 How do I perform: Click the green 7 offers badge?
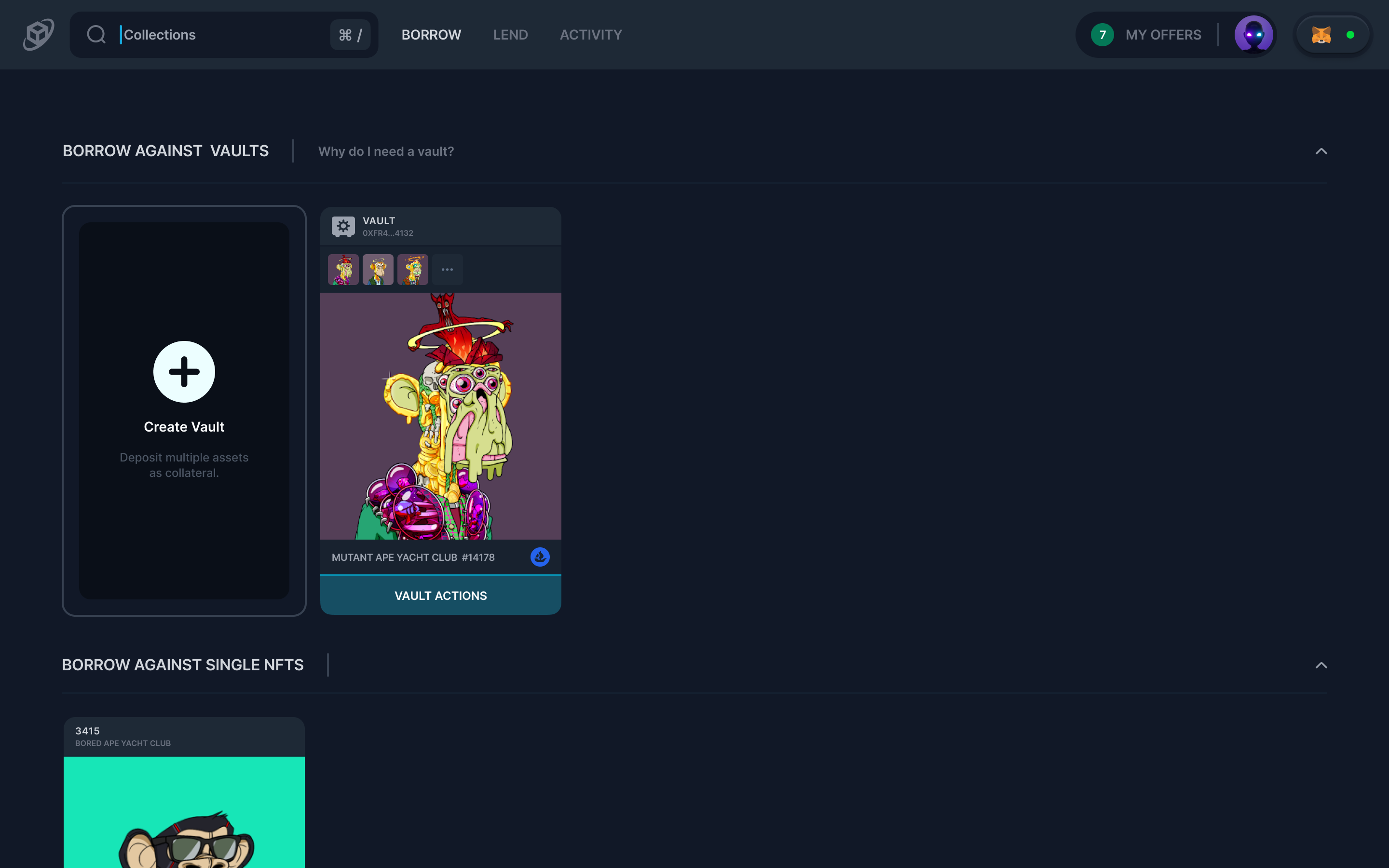[x=1102, y=35]
